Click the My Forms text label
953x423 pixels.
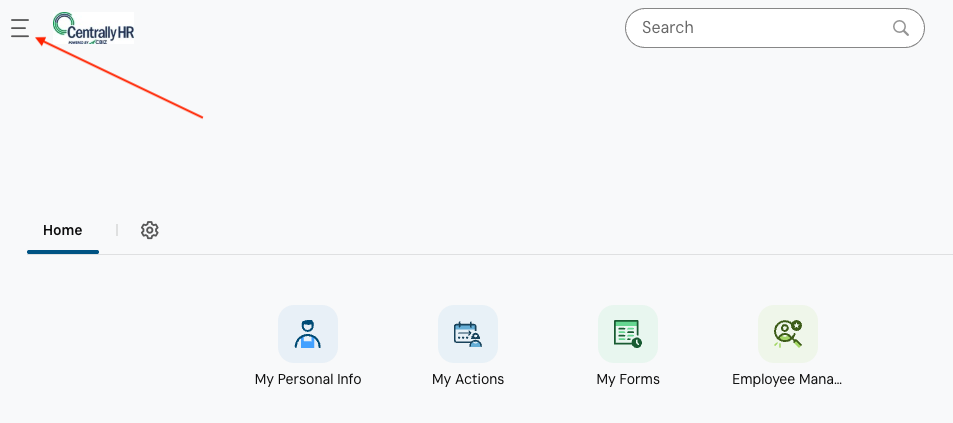[x=628, y=380]
